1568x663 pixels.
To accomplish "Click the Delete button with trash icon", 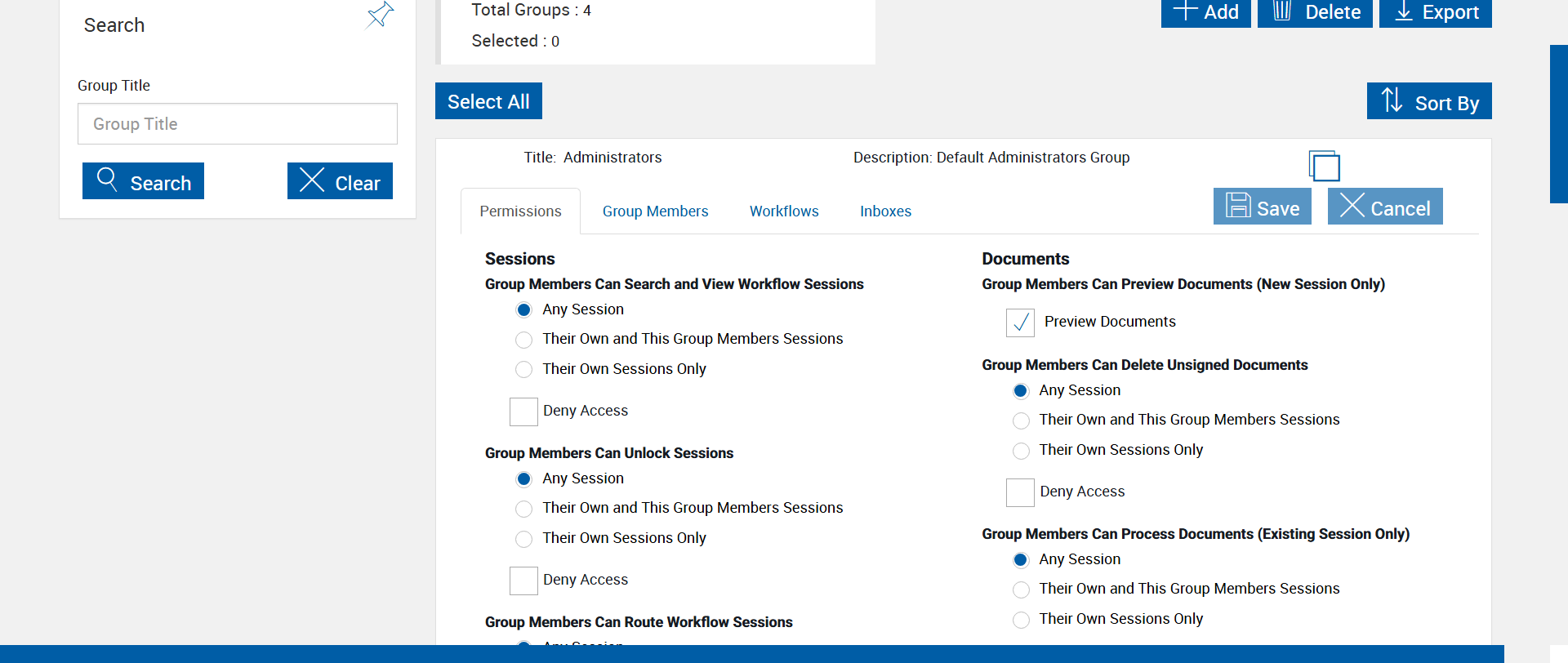I will (1315, 12).
